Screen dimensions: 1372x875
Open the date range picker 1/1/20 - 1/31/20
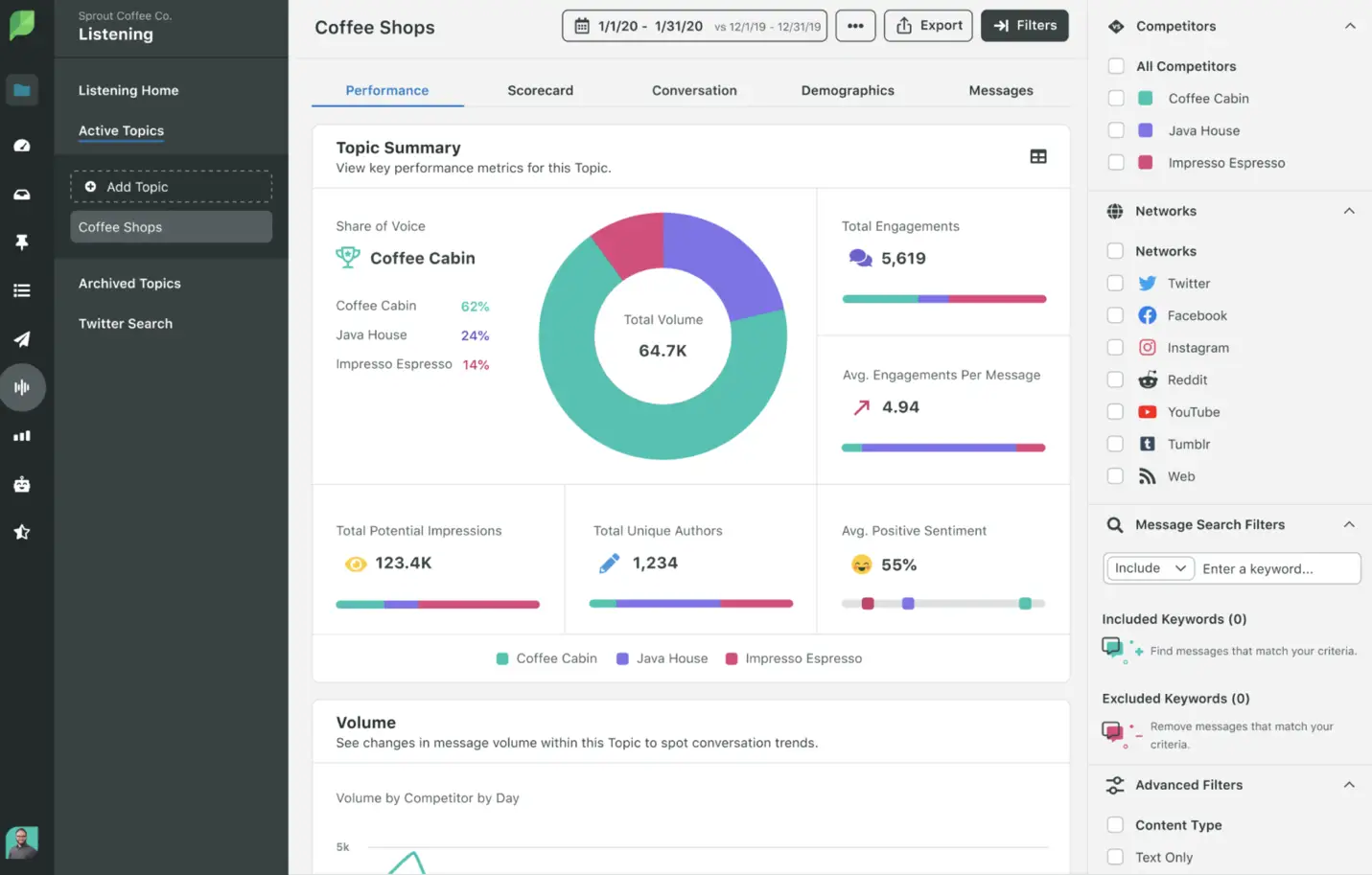click(695, 26)
